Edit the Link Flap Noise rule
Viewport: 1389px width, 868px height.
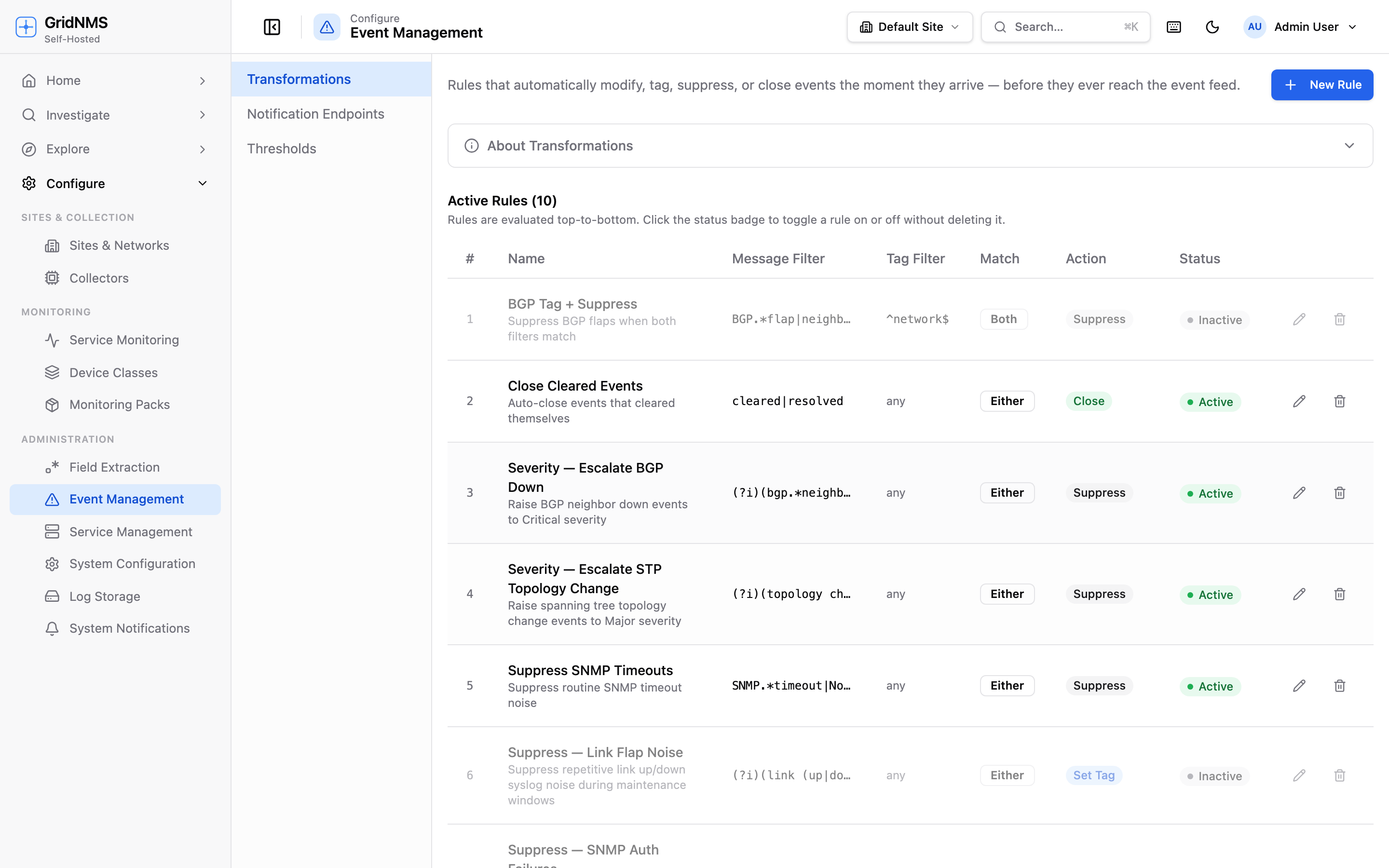tap(1299, 775)
